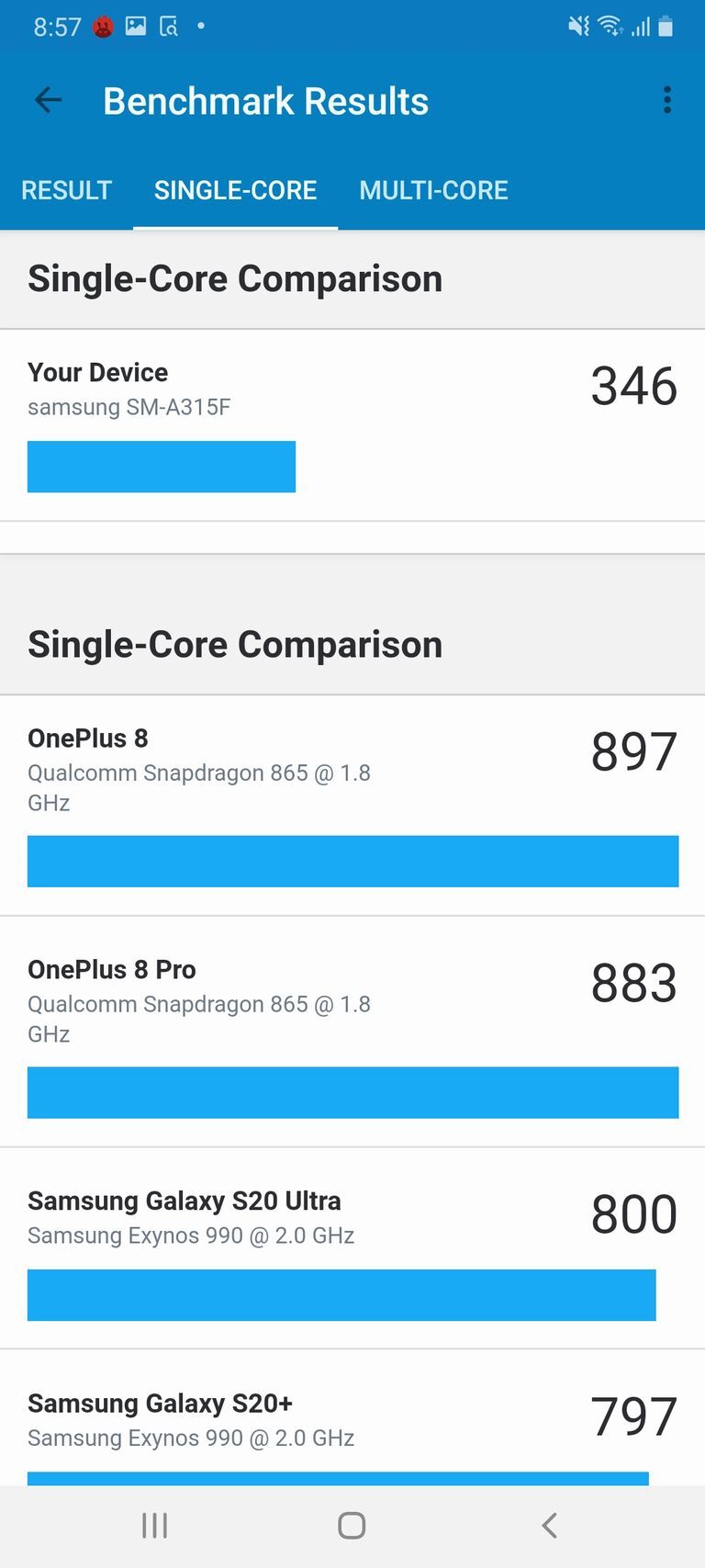Open the three-dot overflow menu
Image resolution: width=705 pixels, height=1568 pixels.
click(667, 100)
